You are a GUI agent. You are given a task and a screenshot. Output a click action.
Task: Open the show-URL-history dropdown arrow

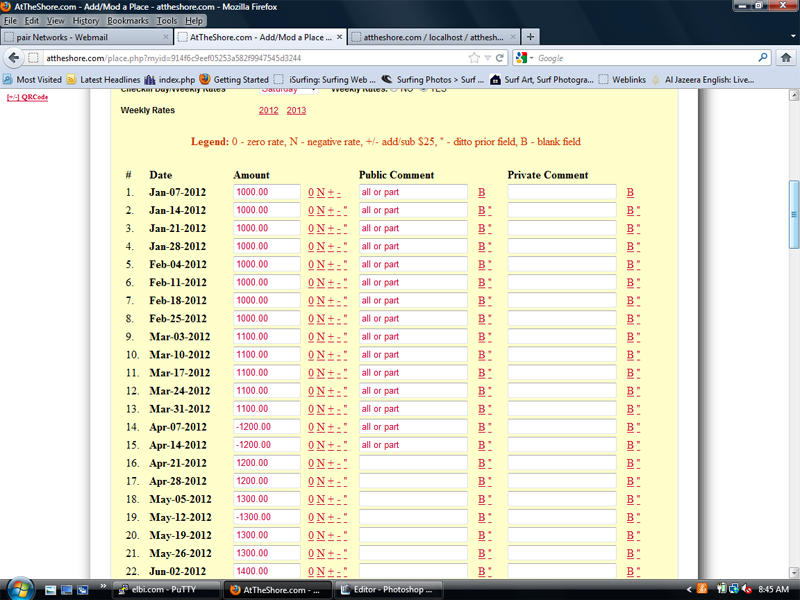[x=487, y=58]
